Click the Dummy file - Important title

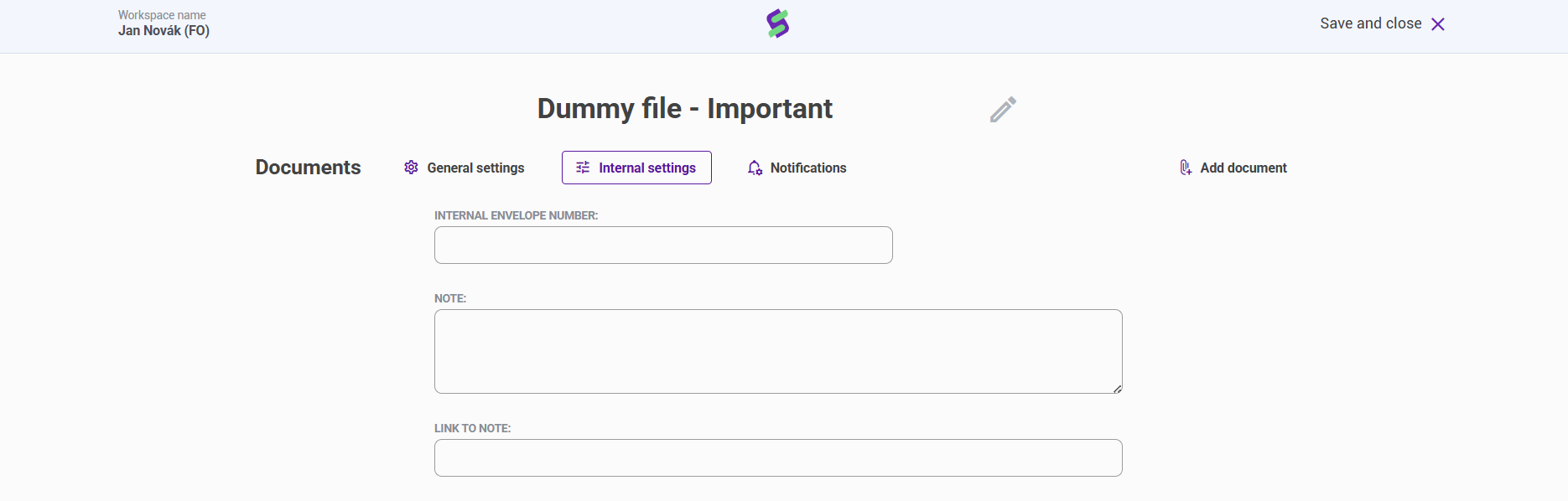tap(684, 109)
